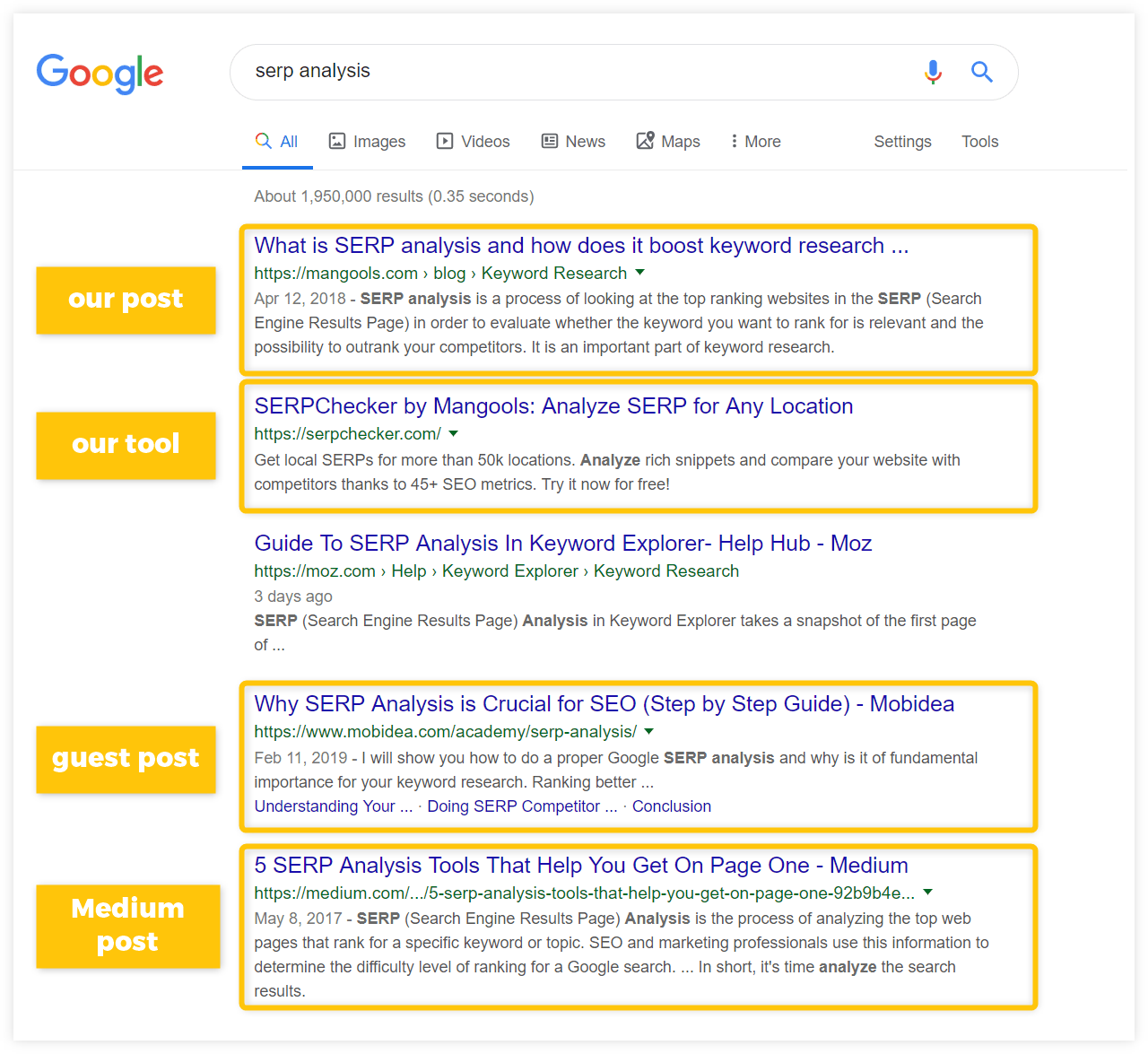The height and width of the screenshot is (1054, 1148).
Task: Expand the serpchecker.com result dropdown arrow
Action: point(454,433)
